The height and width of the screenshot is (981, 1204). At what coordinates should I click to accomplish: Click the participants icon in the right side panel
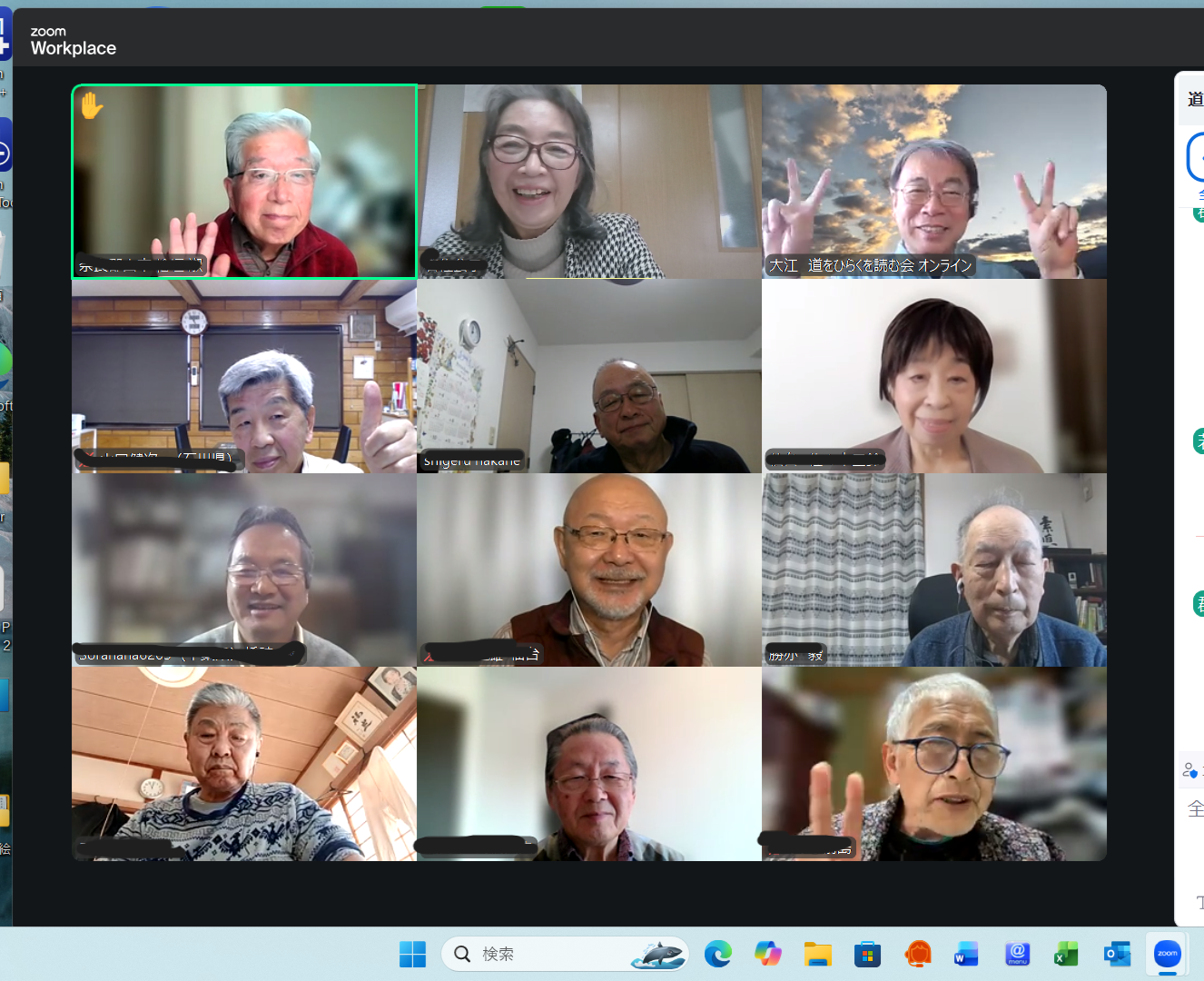tap(1190, 768)
